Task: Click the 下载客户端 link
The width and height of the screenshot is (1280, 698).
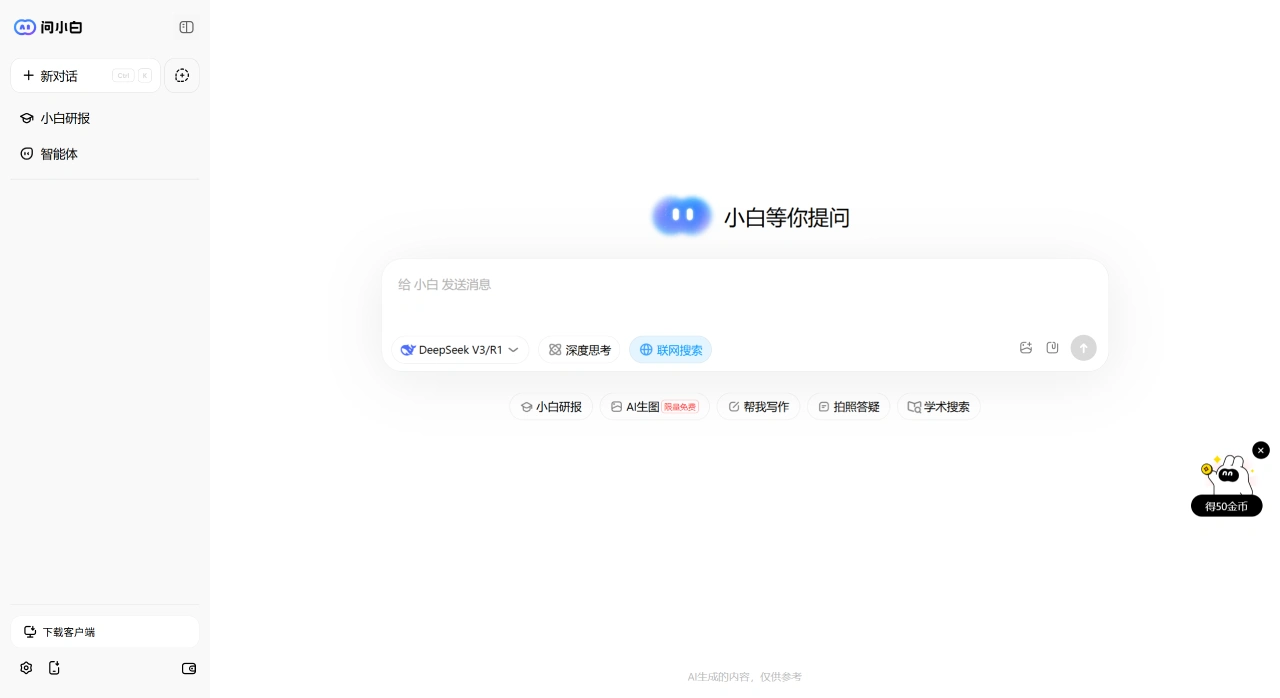Action: coord(68,632)
